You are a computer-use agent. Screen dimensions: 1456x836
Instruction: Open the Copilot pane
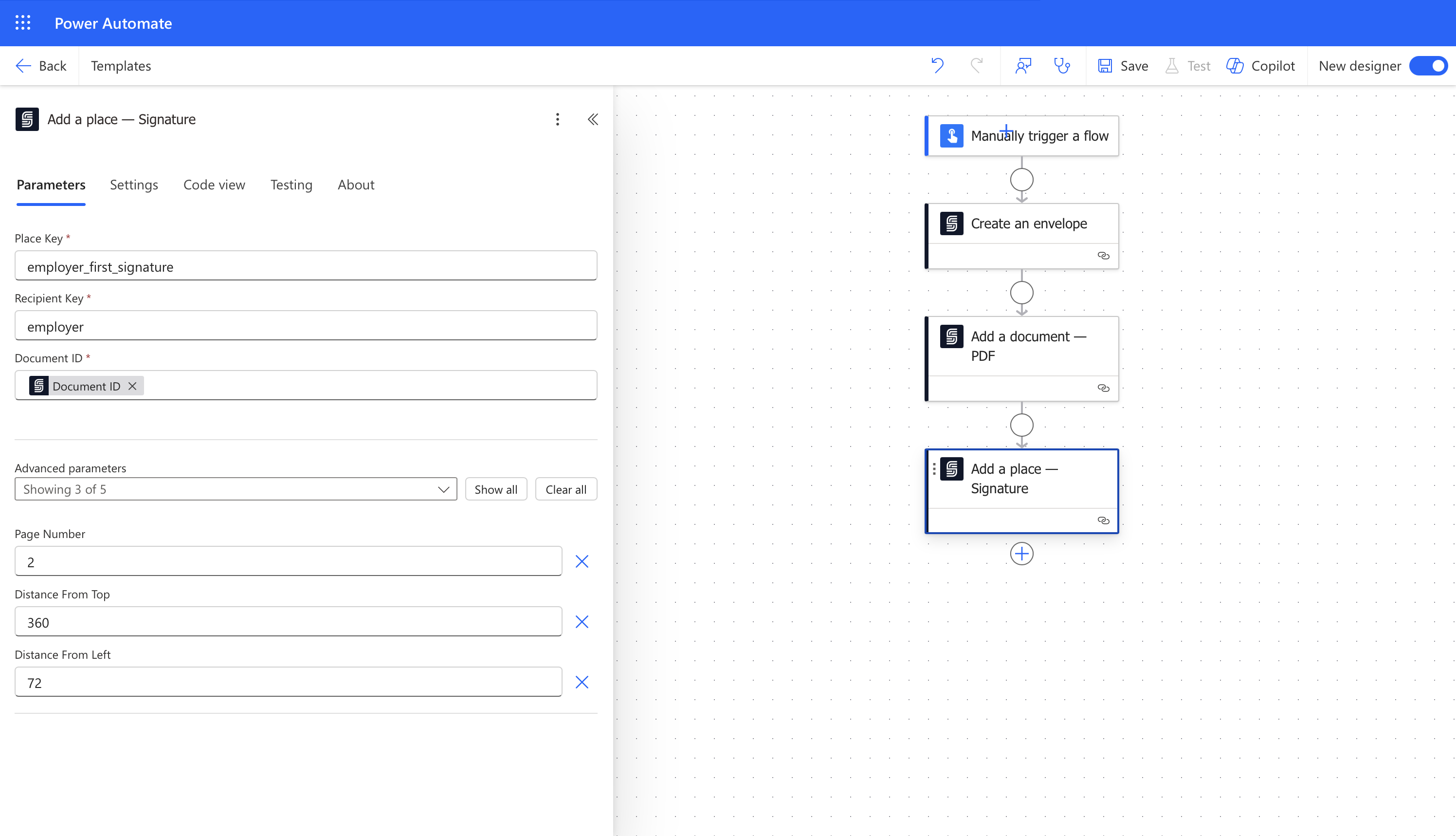(1261, 66)
